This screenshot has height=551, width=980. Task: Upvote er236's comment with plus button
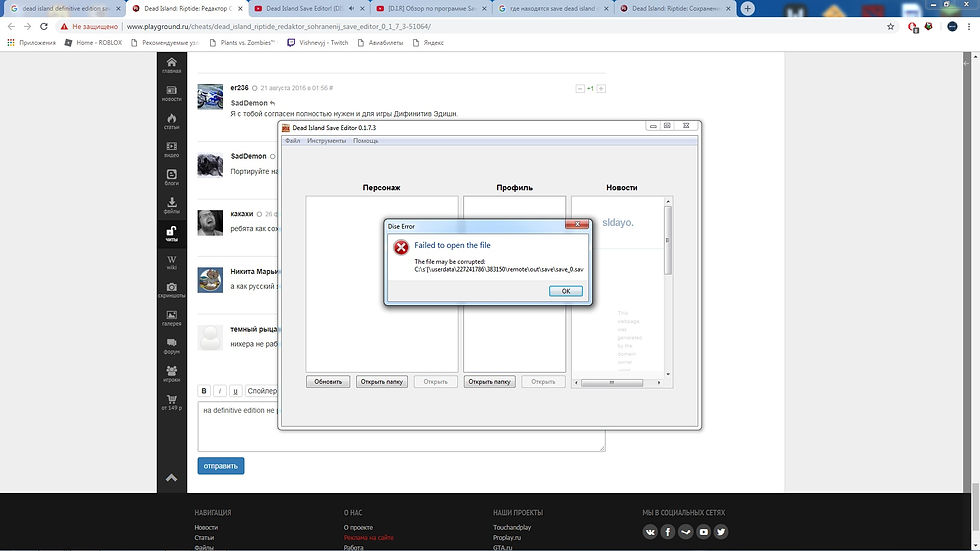pos(601,89)
